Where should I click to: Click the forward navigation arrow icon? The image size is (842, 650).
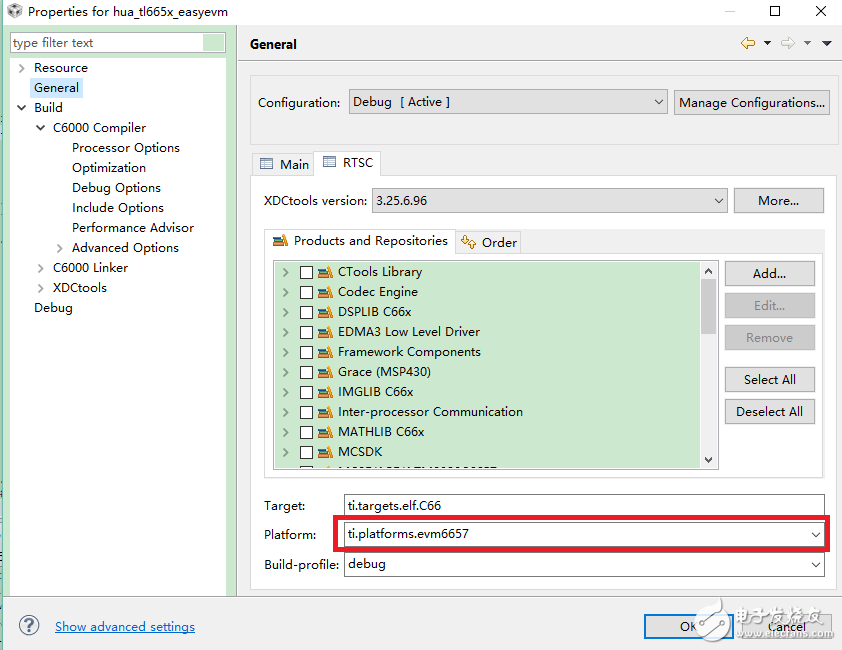[x=788, y=43]
